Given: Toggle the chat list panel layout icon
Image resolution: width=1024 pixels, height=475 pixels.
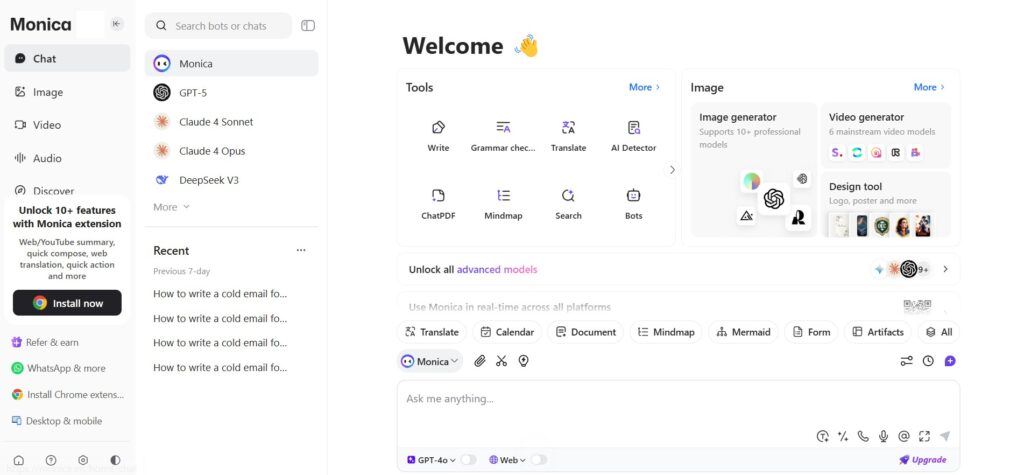Looking at the screenshot, I should tap(308, 25).
